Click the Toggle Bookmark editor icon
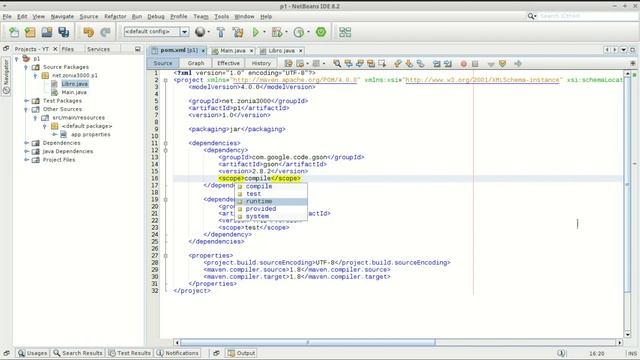Screen dimensions: 640x360 (x=420, y=63)
